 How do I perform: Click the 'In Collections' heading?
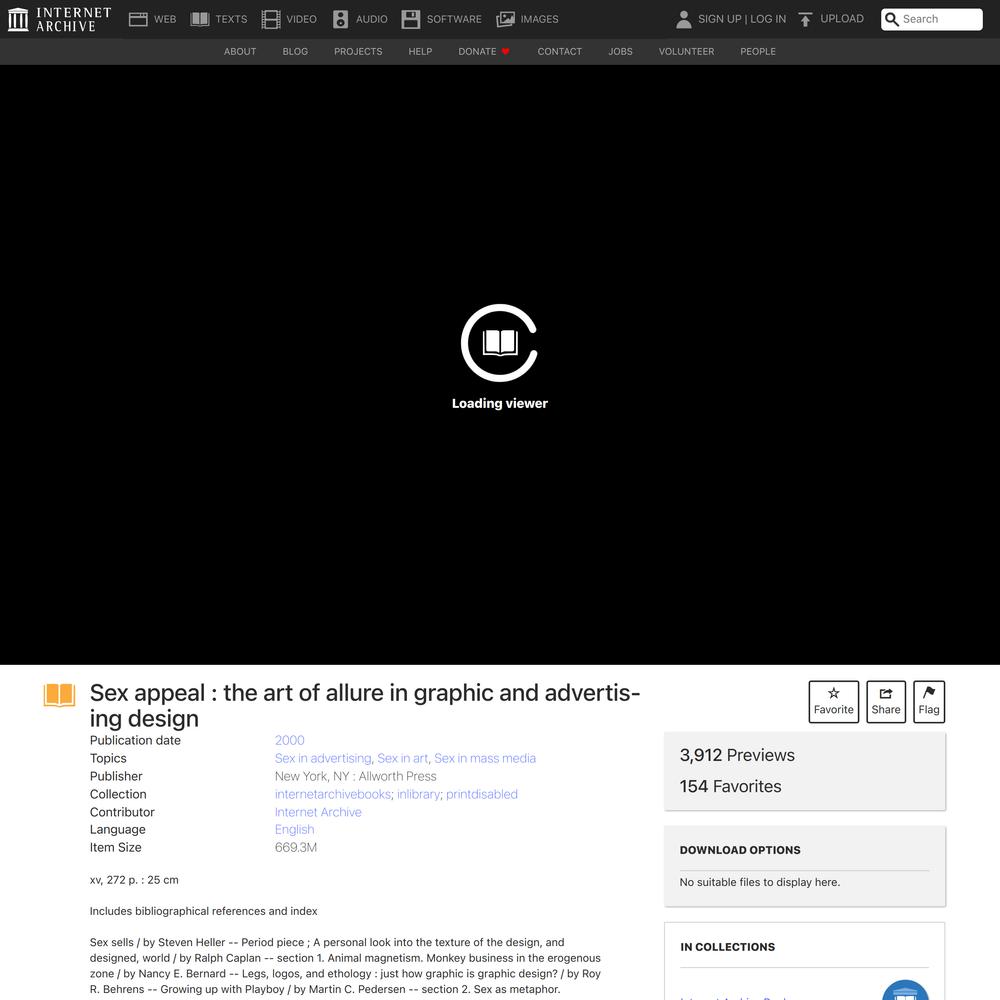pos(728,947)
